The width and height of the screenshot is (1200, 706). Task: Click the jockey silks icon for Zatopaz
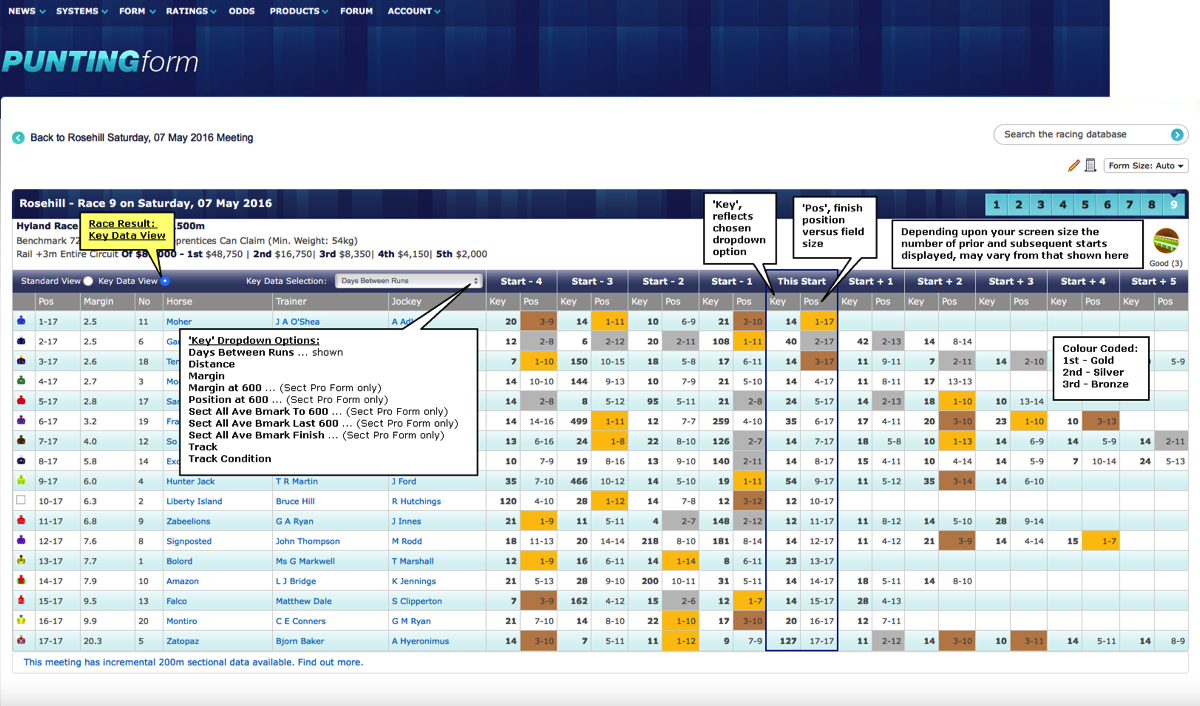point(21,641)
